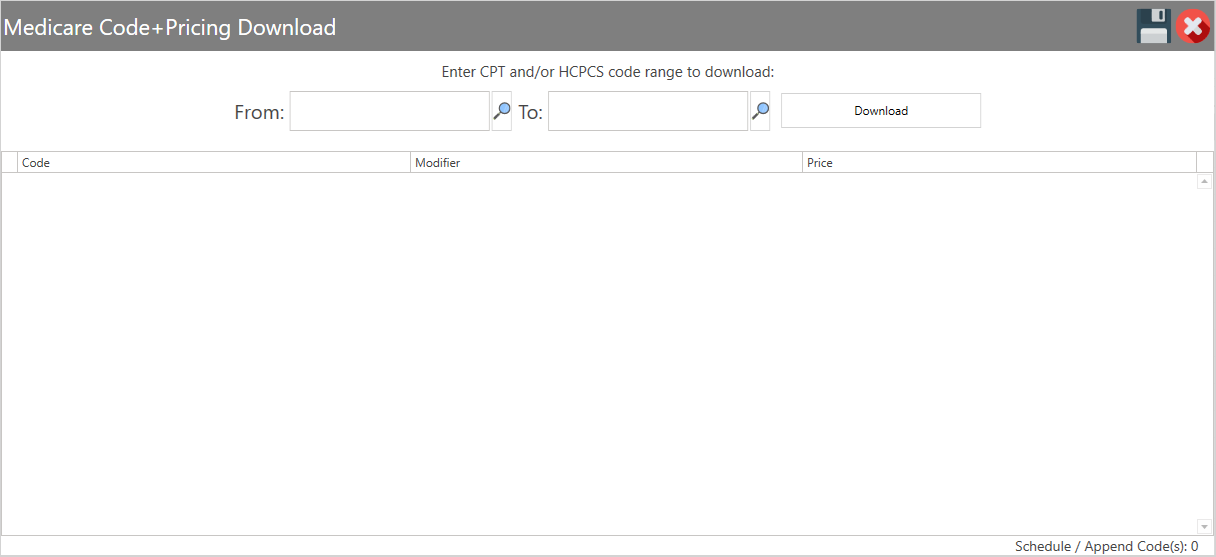Sort by the Code column header
Screen dimensions: 1216x557
coord(214,162)
